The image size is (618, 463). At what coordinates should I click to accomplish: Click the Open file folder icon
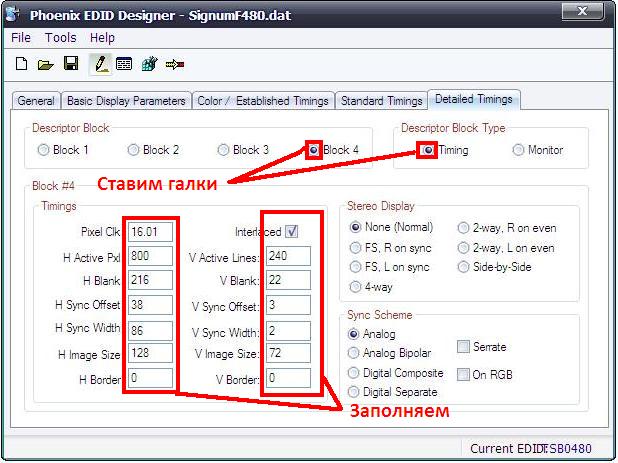[x=45, y=64]
